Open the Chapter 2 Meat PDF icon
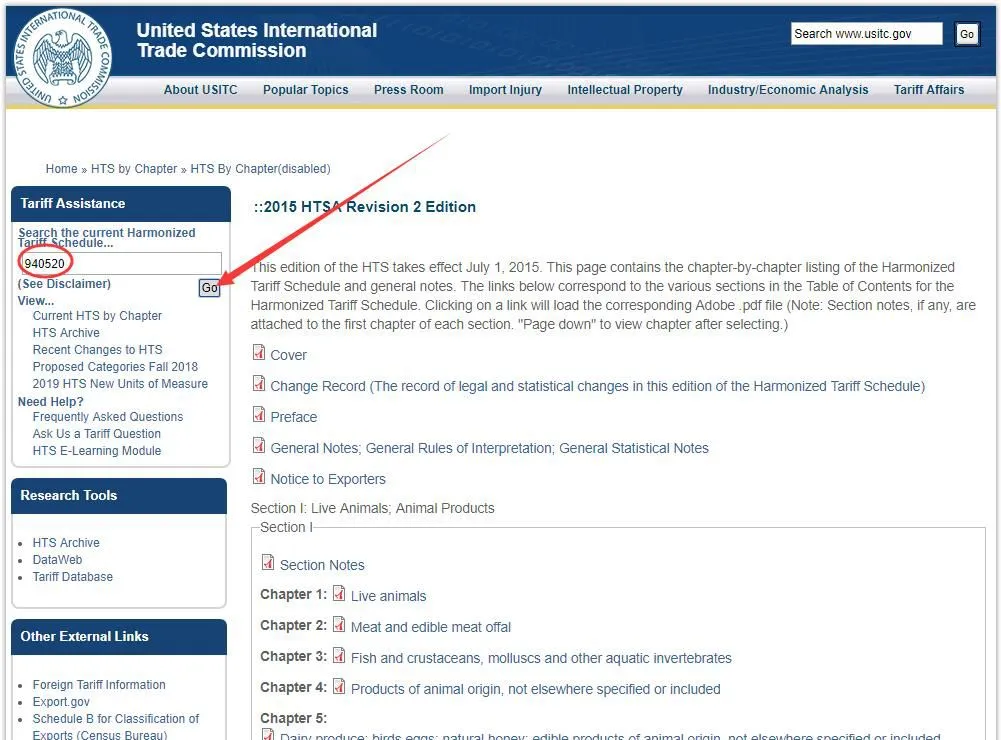Image resolution: width=1001 pixels, height=740 pixels. [339, 624]
